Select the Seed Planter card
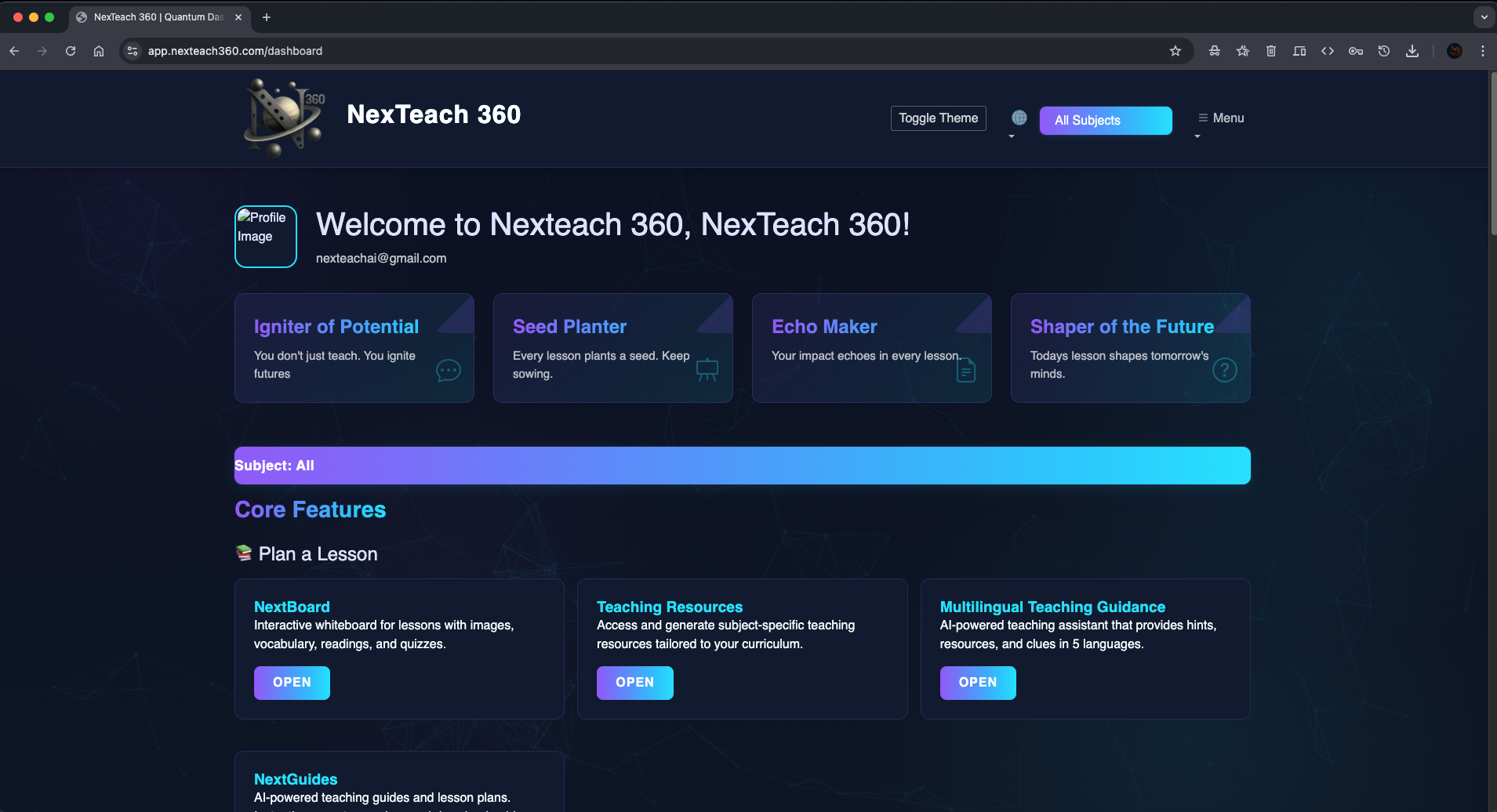 tap(613, 348)
